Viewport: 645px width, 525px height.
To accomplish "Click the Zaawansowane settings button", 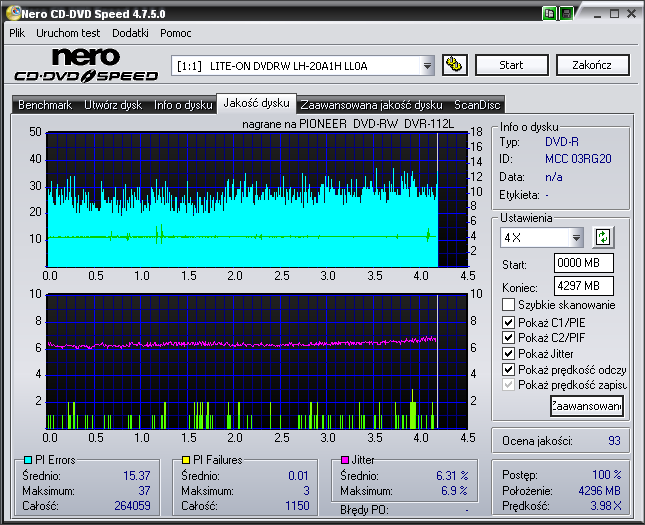I will pos(587,406).
